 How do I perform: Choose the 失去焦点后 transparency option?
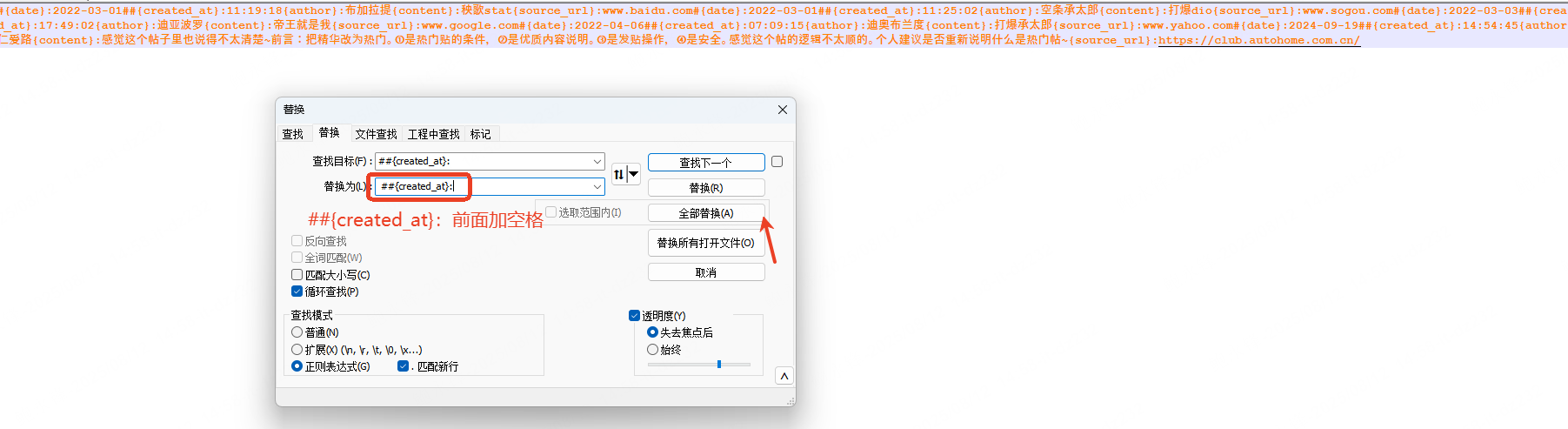tap(652, 332)
